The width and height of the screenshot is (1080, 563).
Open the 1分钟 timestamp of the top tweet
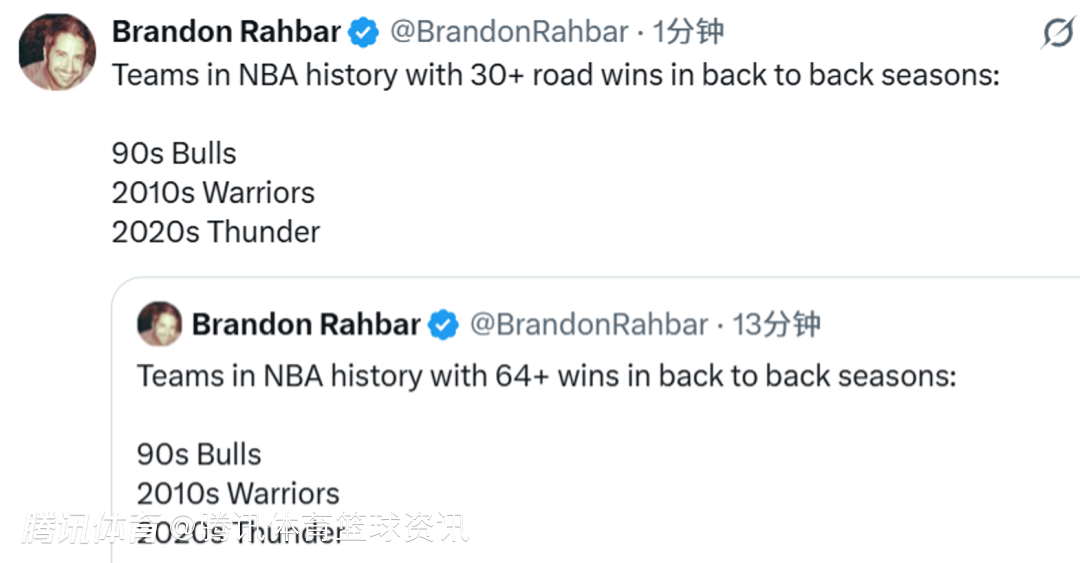coord(688,32)
